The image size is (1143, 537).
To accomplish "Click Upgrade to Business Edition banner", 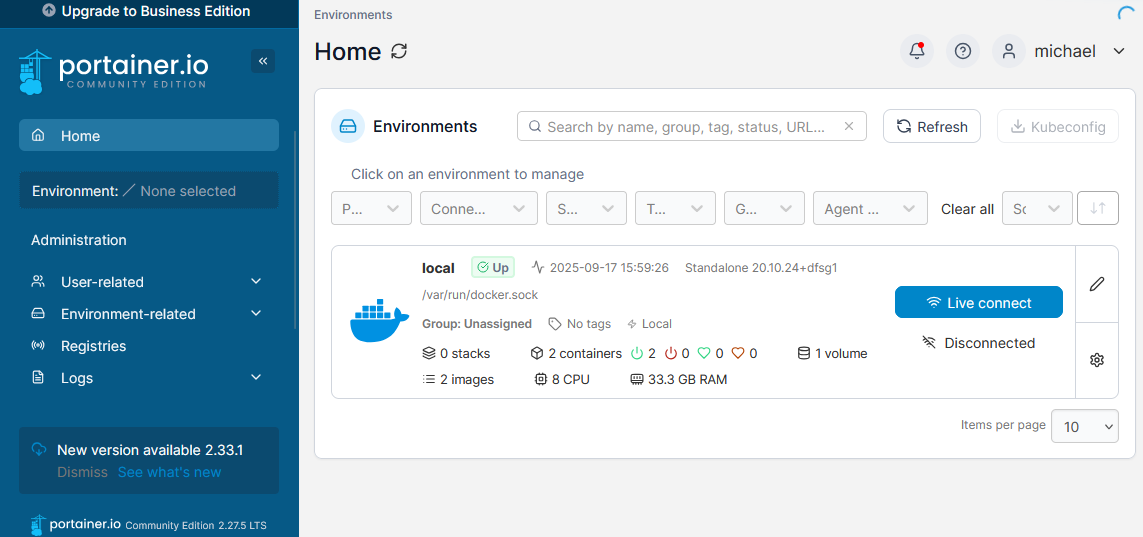I will [x=148, y=12].
